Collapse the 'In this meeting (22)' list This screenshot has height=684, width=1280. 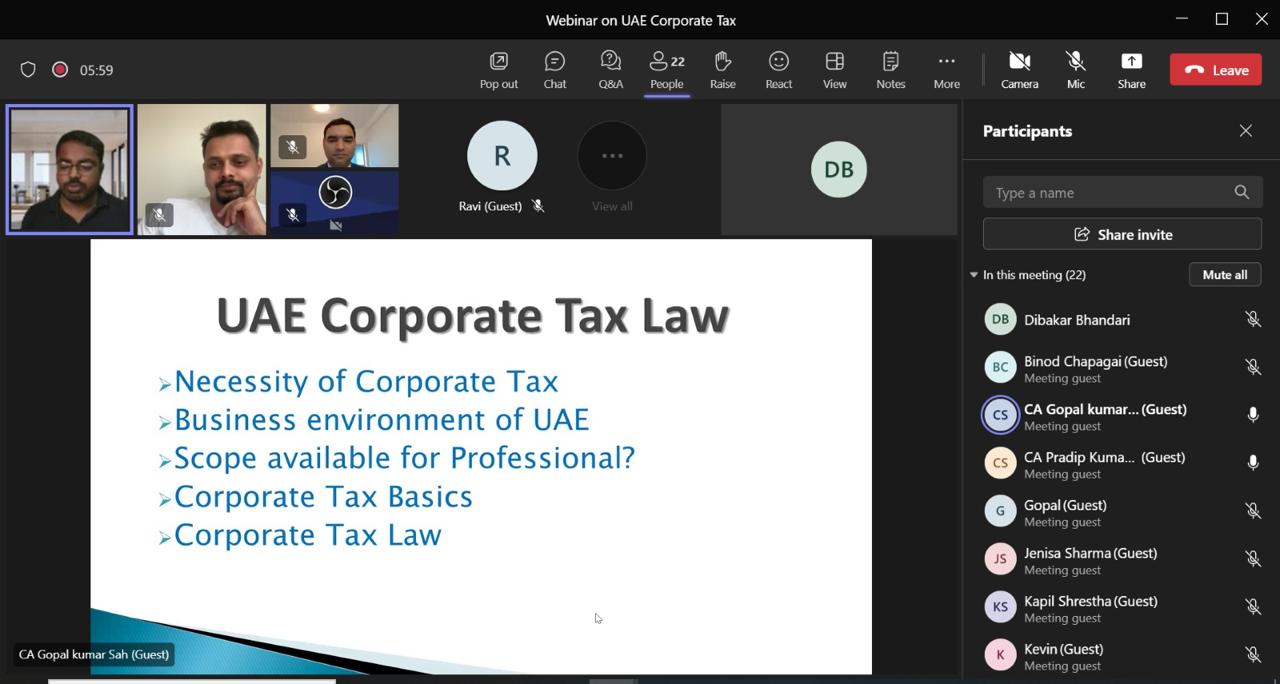click(x=974, y=275)
